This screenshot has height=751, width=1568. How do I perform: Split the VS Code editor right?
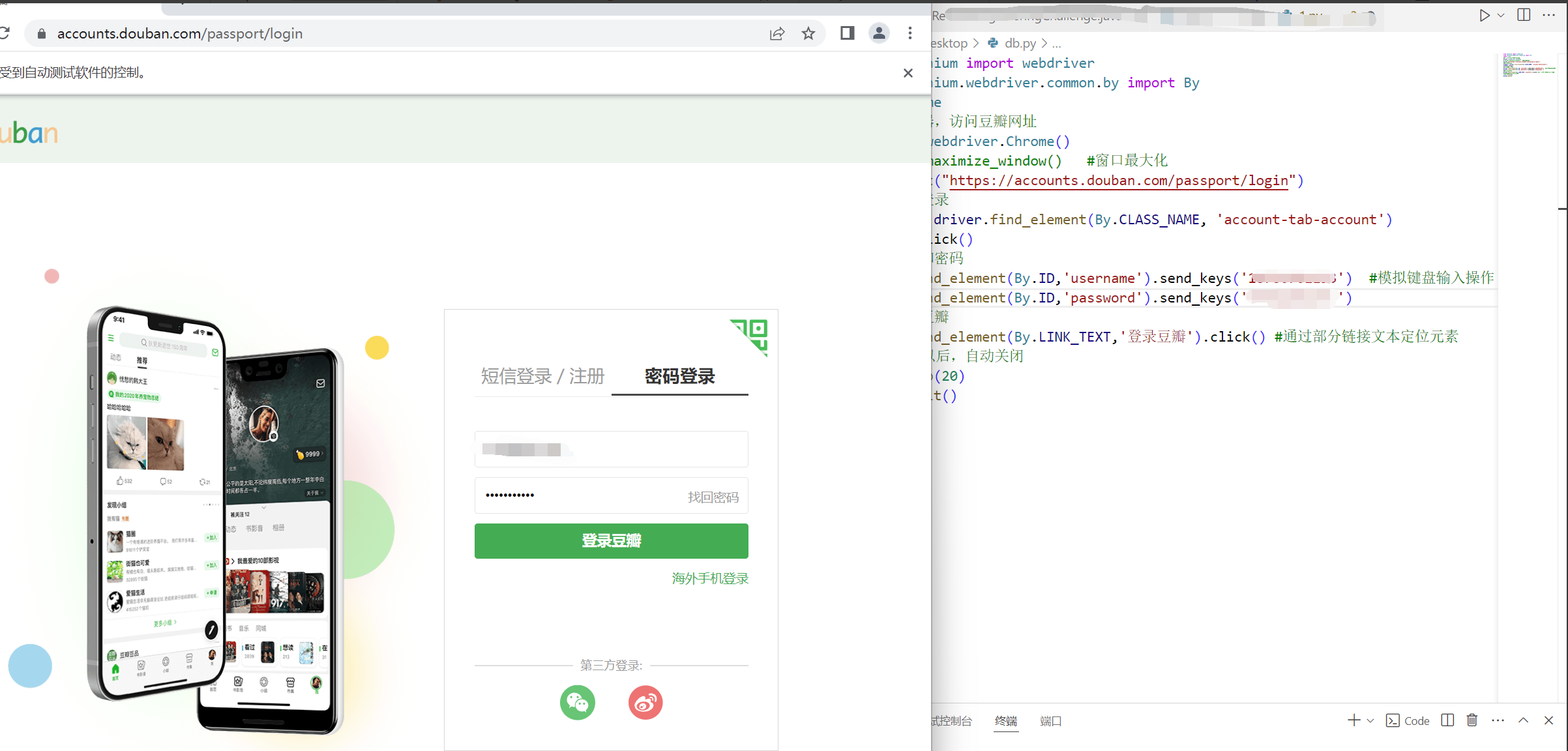pyautogui.click(x=1524, y=15)
